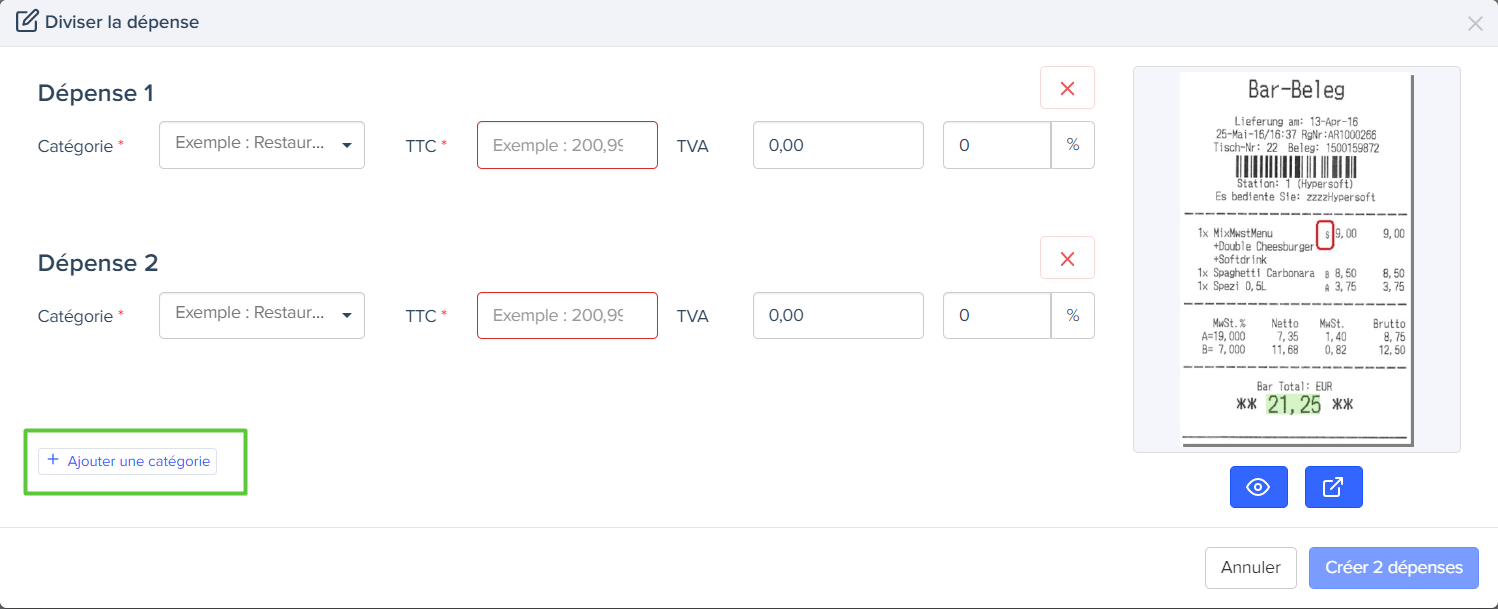Add a category with Ajouter une catégorie
Screen dimensions: 1498x609
(128, 461)
